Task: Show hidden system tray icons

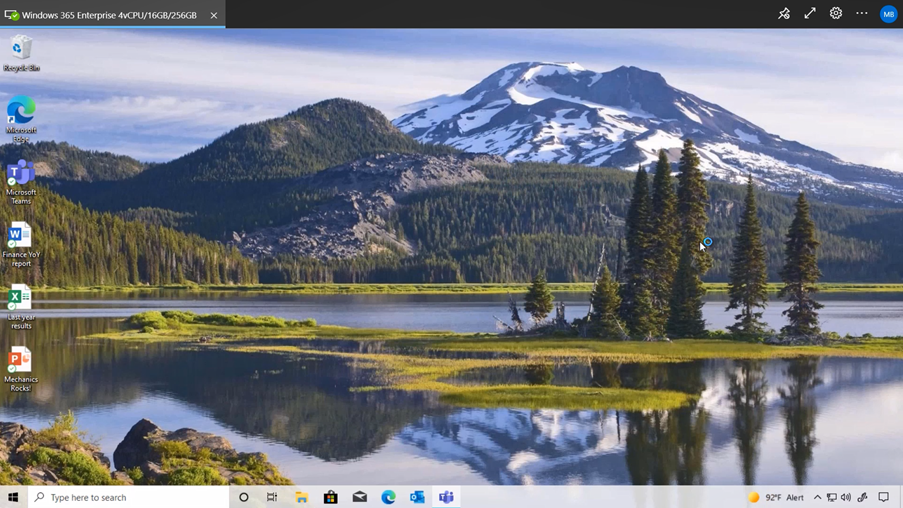Action: coord(817,497)
